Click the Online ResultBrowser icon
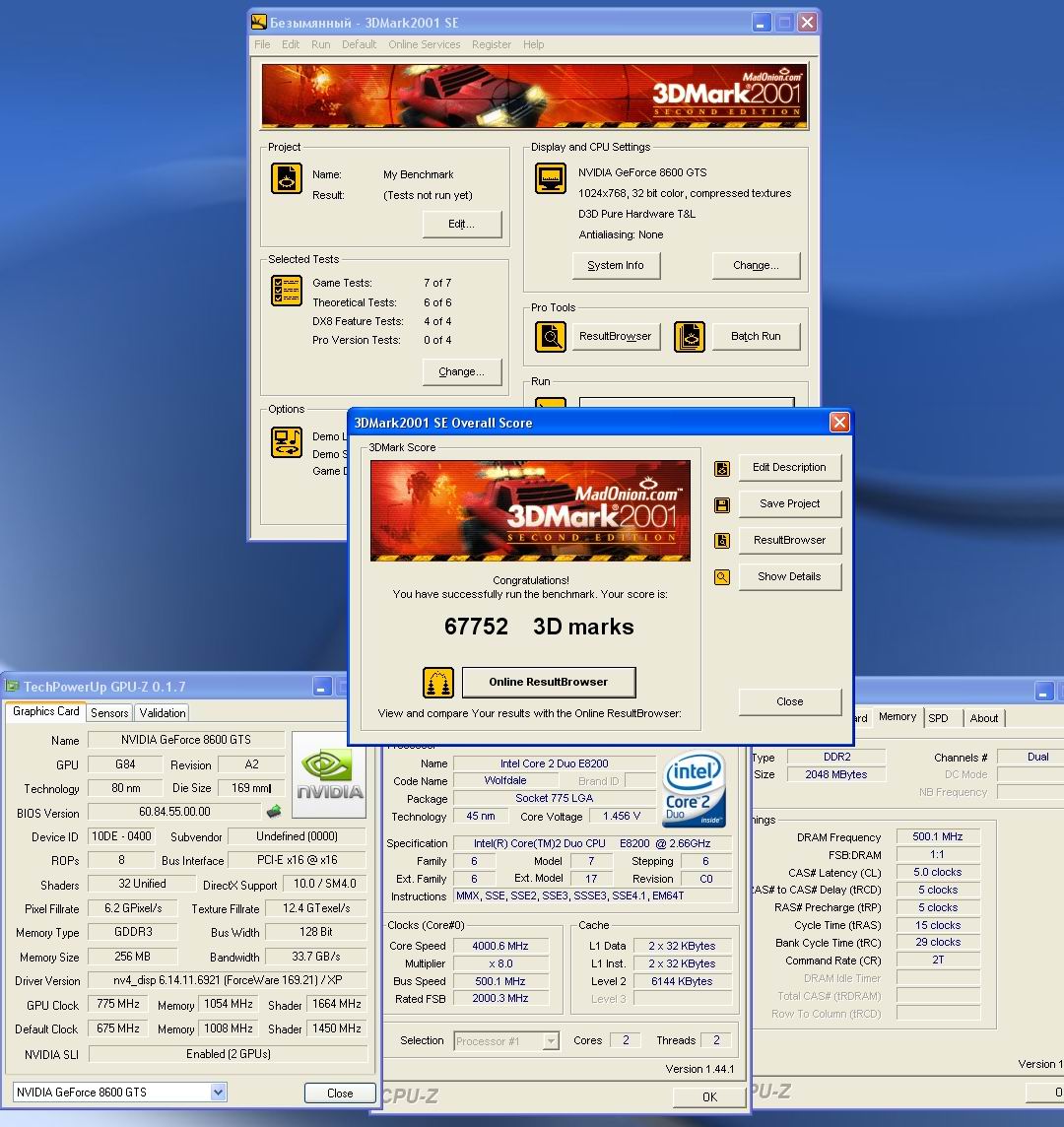Screen dimensions: 1064x1127 pyautogui.click(x=437, y=682)
